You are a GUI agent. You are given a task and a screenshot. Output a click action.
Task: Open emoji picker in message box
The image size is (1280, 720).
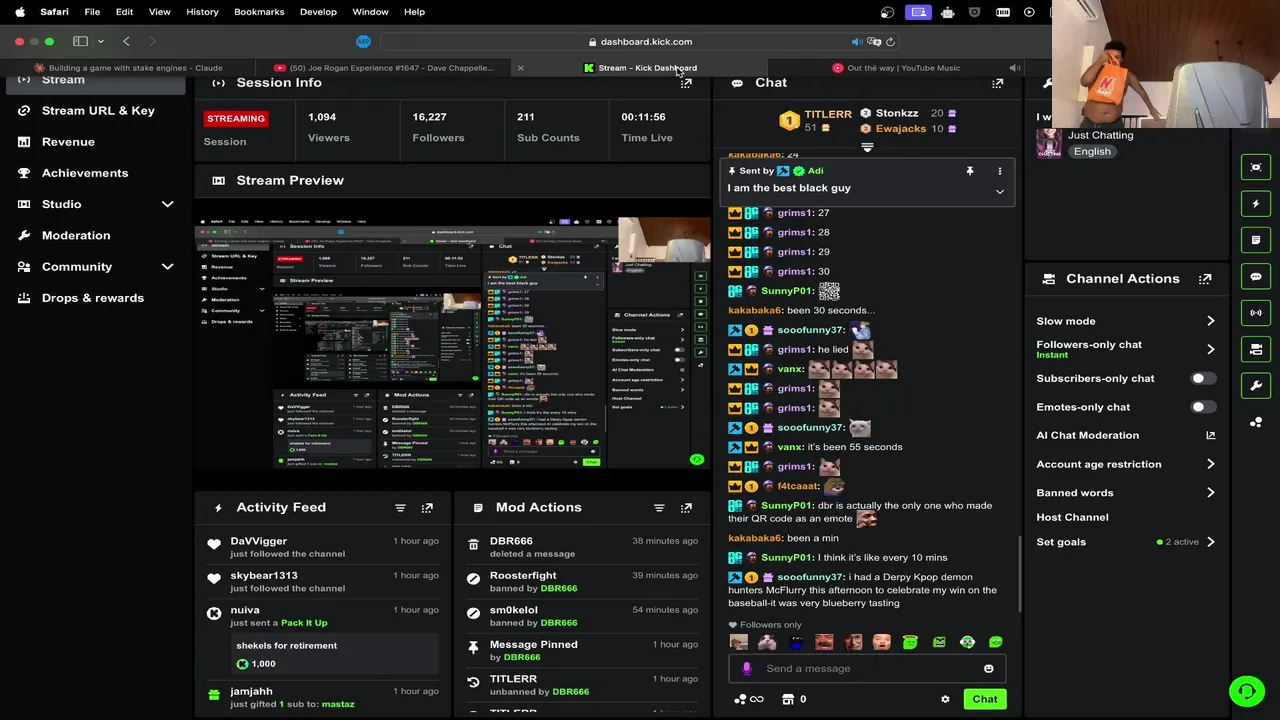[989, 669]
